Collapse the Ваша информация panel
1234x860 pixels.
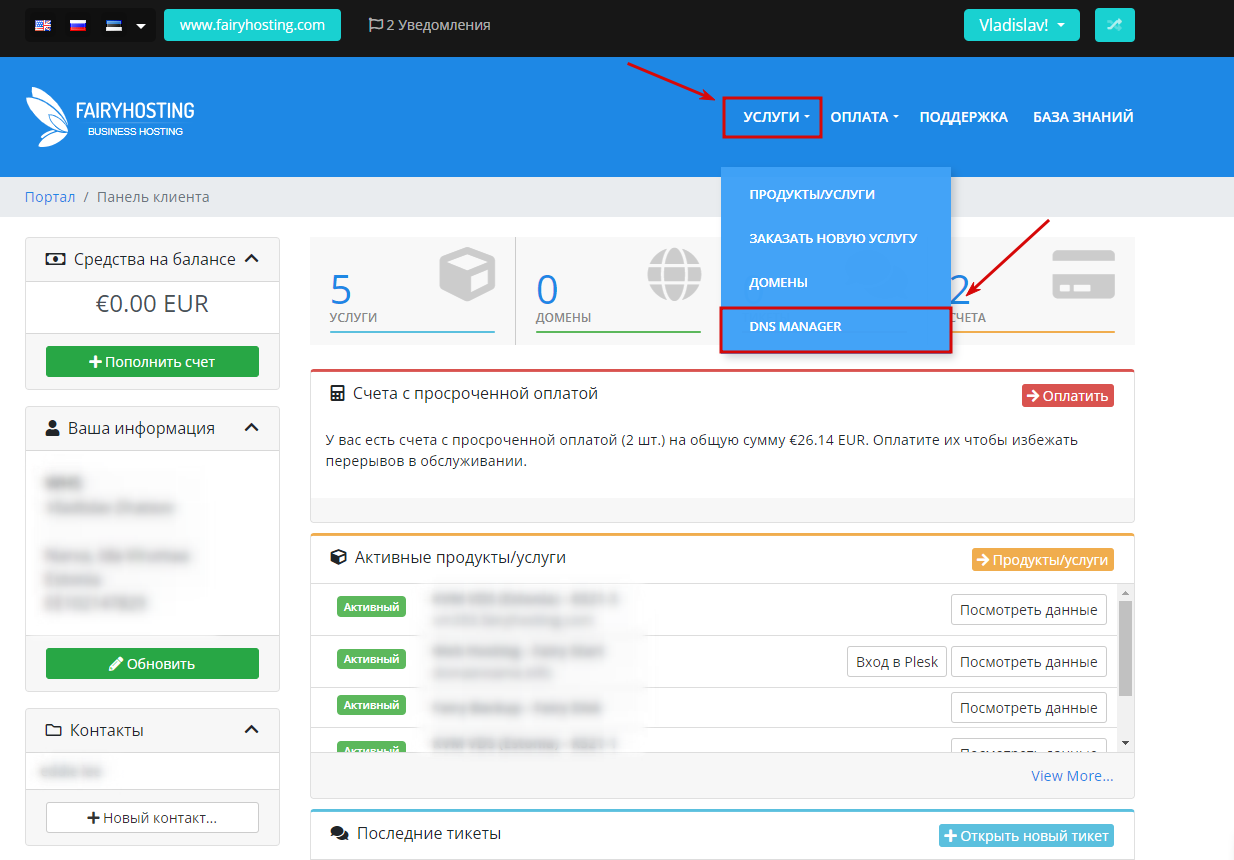click(x=252, y=428)
